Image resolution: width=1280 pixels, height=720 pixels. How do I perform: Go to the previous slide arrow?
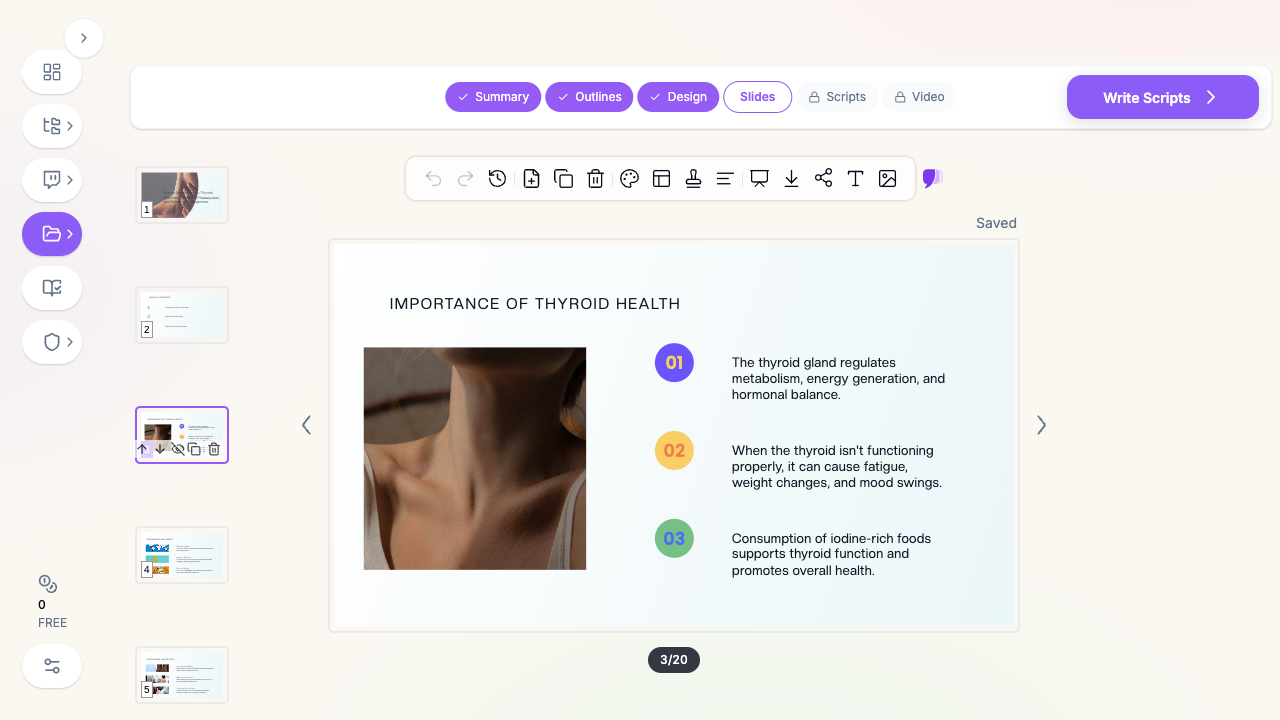pyautogui.click(x=306, y=425)
